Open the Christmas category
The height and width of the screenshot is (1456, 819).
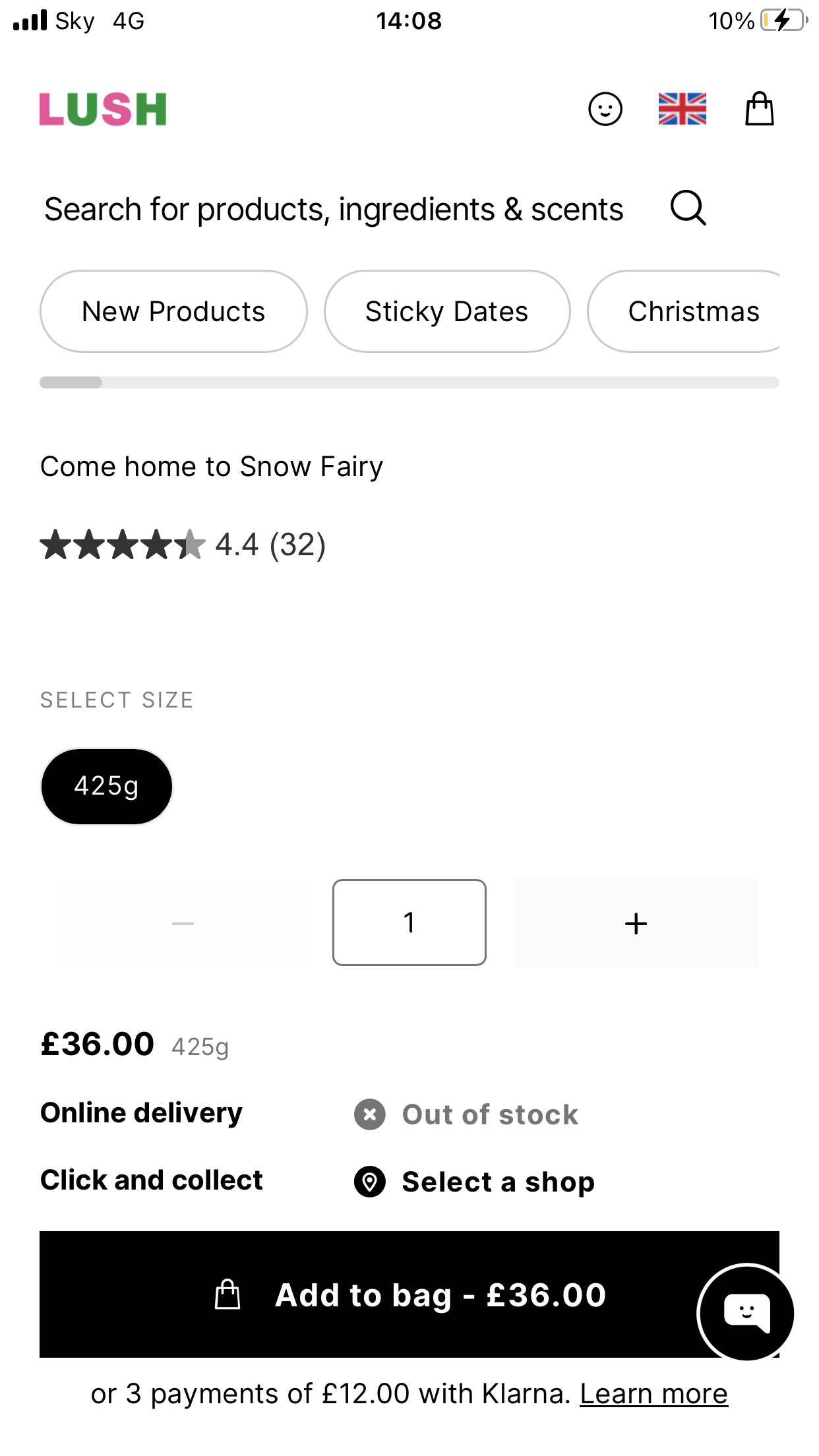[692, 311]
